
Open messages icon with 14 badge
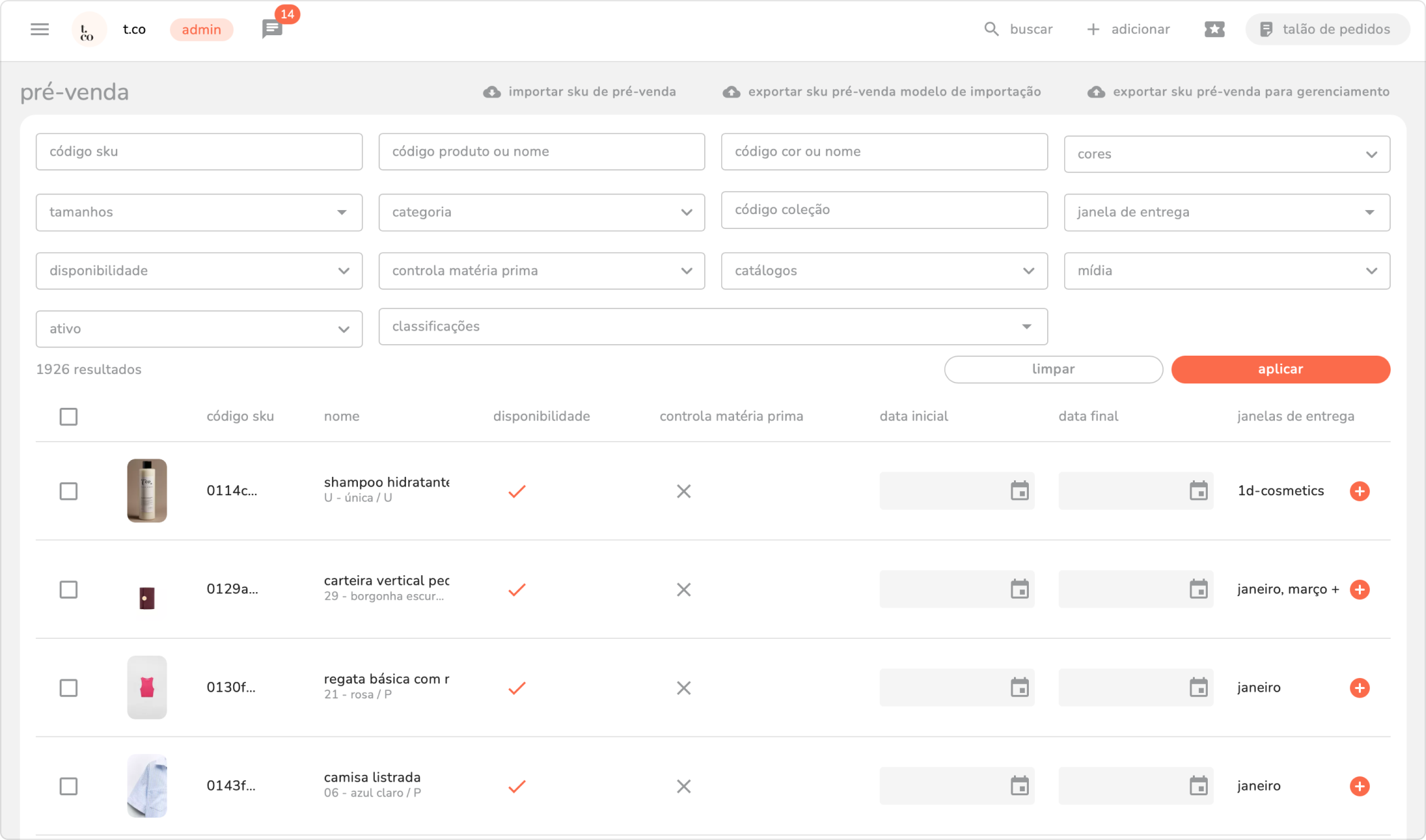[272, 29]
